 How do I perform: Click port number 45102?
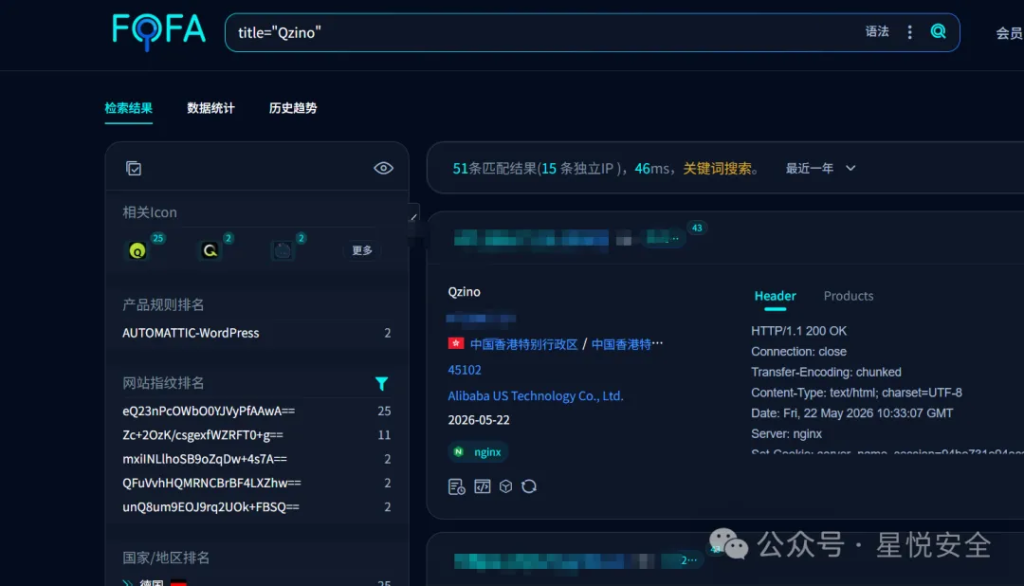coord(464,370)
